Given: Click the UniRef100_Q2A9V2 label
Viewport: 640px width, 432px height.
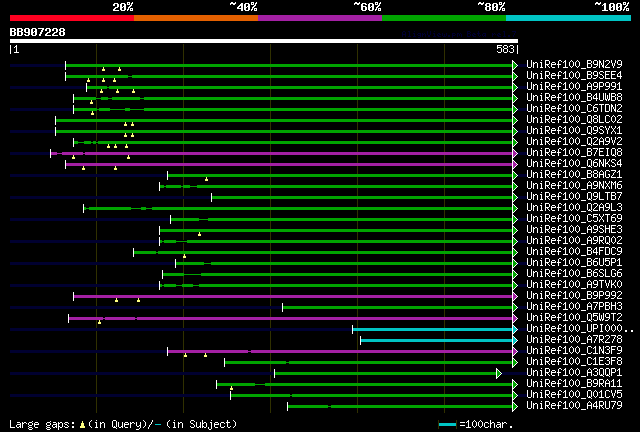Looking at the screenshot, I should coord(574,142).
